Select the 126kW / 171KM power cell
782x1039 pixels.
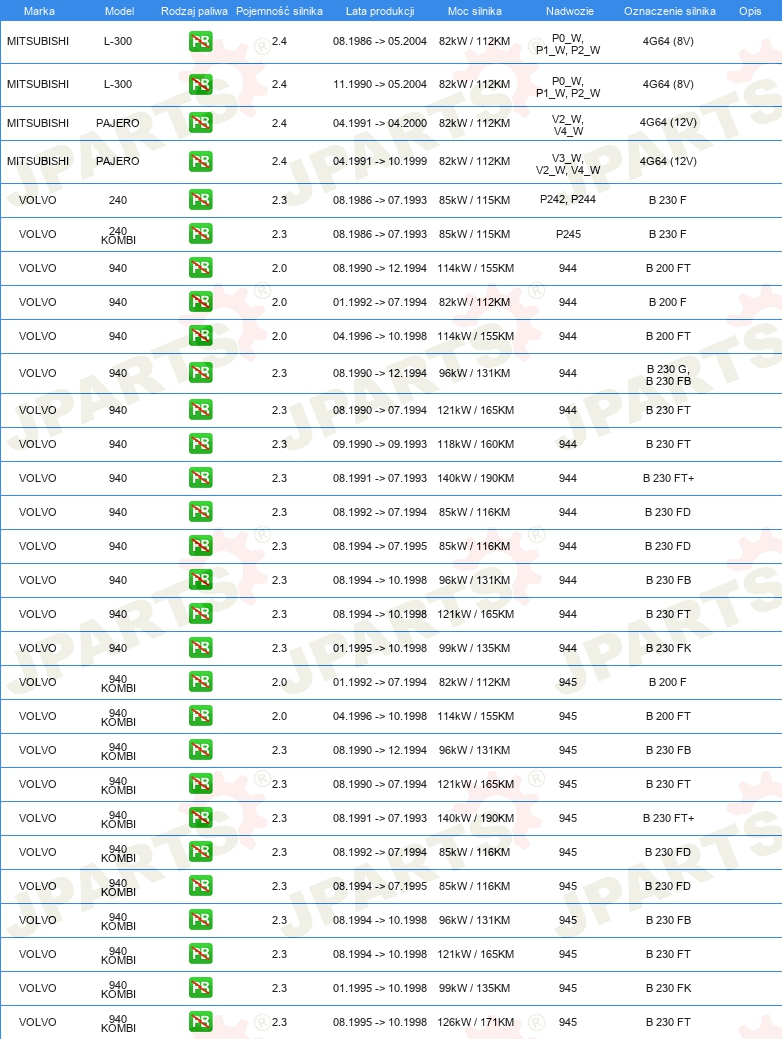coord(475,1022)
